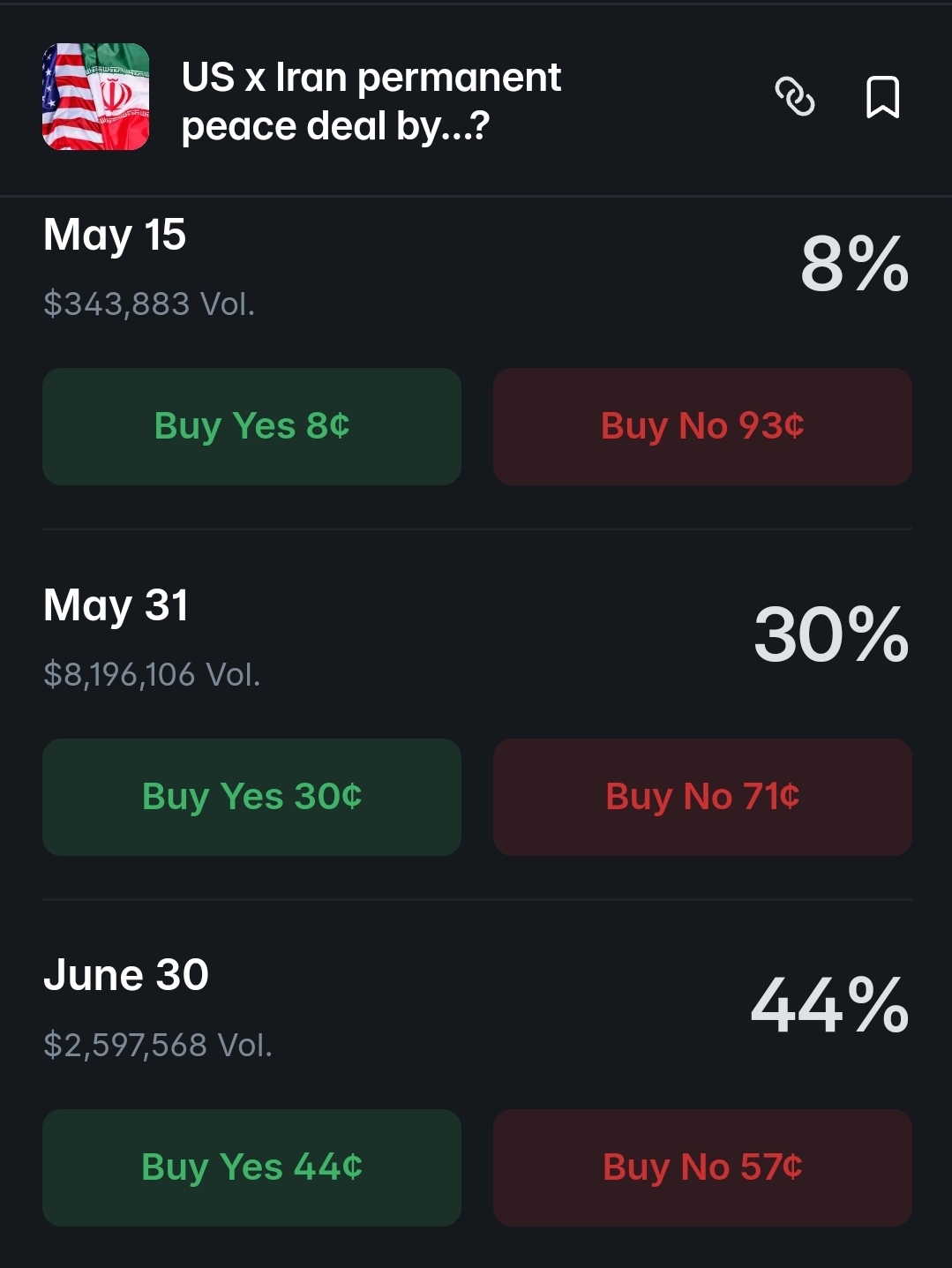Tap the 30% probability for May 31
952x1268 pixels.
(830, 634)
